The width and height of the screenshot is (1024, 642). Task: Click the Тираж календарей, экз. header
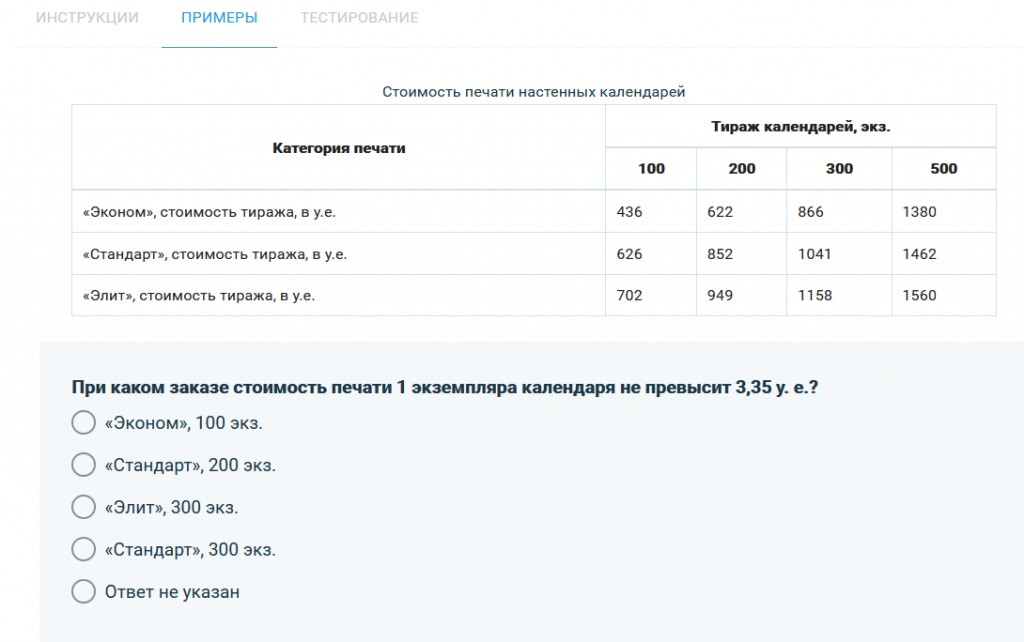pyautogui.click(x=801, y=127)
